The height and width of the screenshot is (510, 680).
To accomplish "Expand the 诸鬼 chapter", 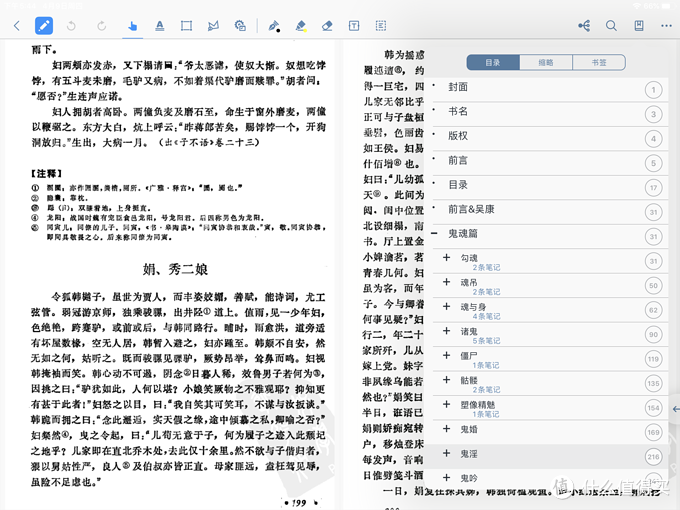I will (x=446, y=331).
